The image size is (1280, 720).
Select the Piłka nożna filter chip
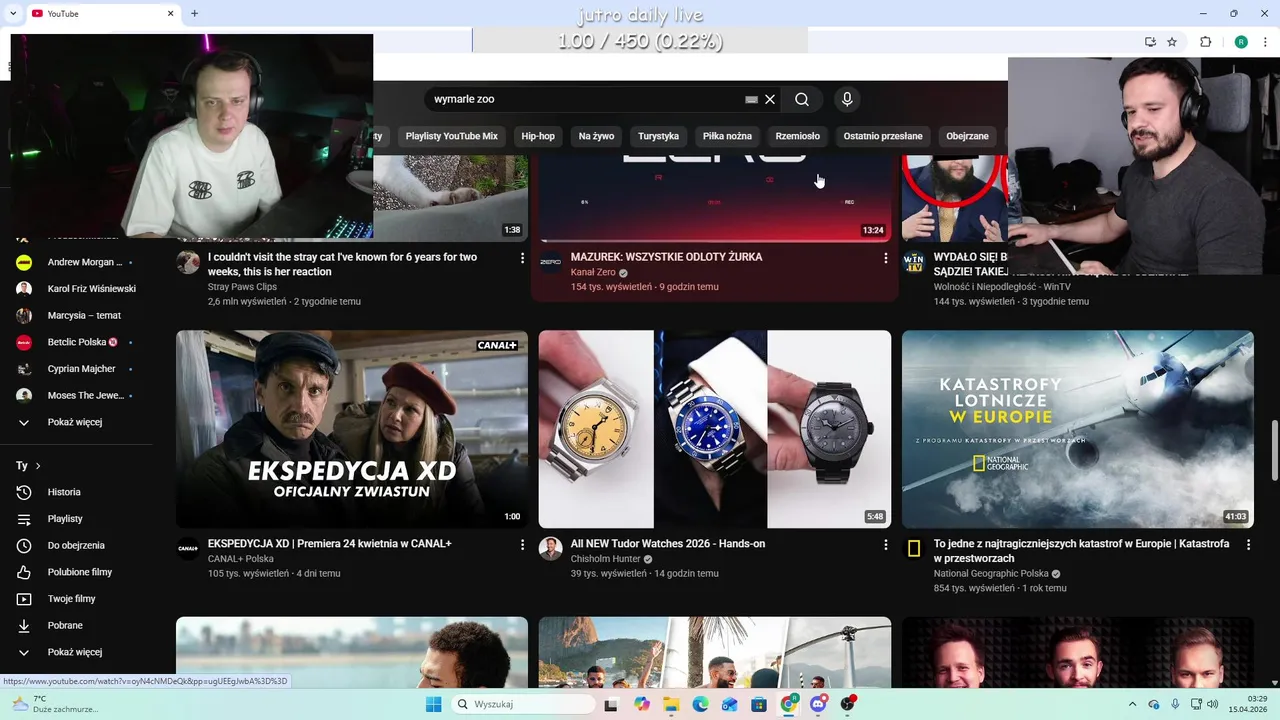pos(727,136)
